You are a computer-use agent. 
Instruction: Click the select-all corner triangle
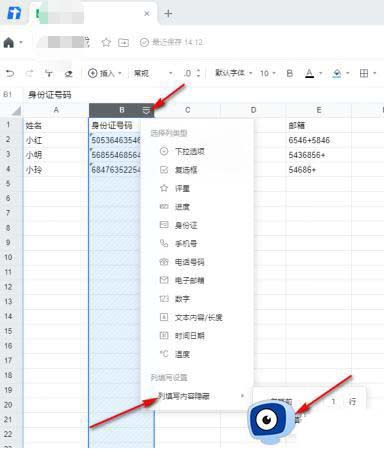pyautogui.click(x=15, y=110)
